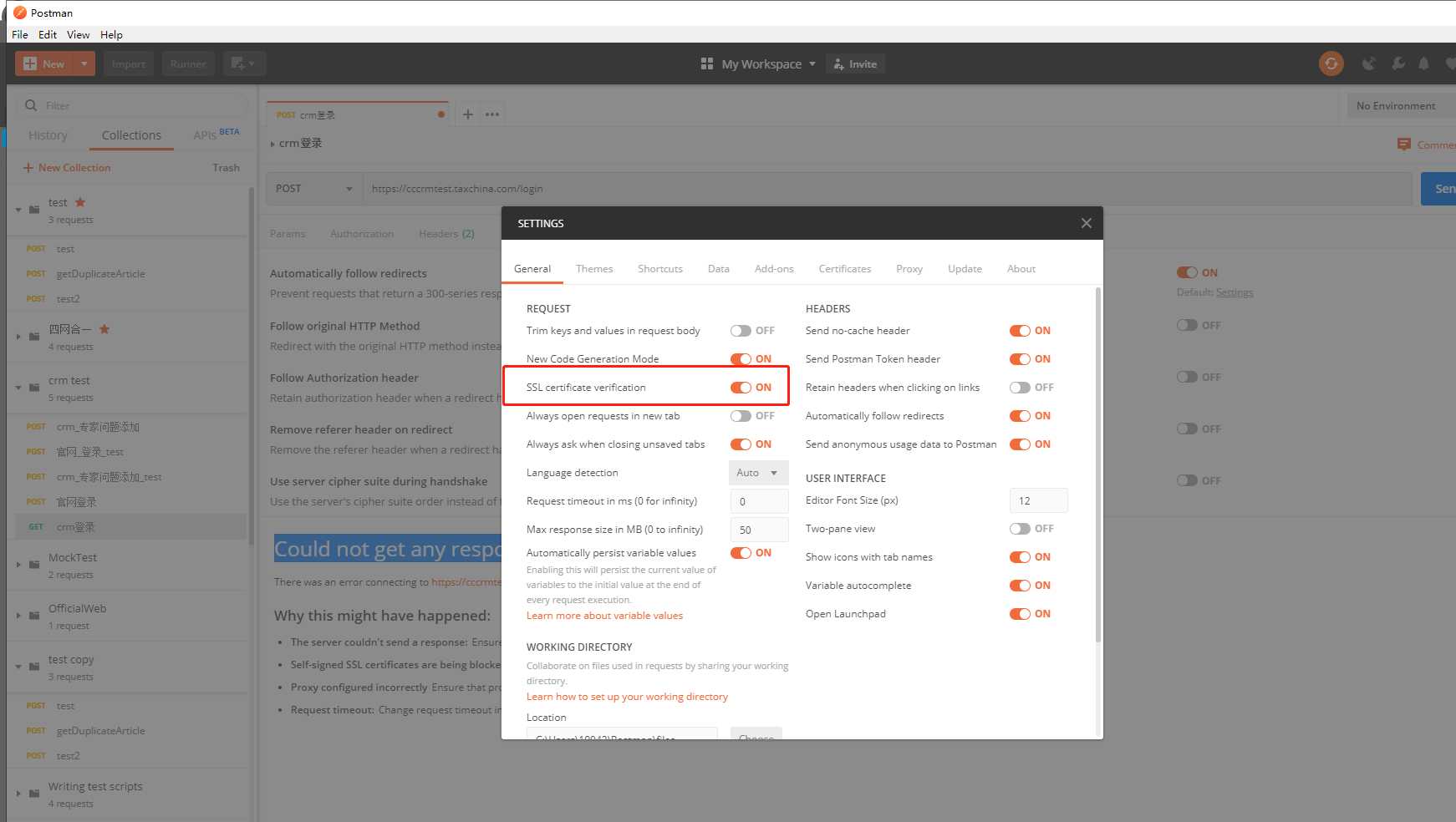Click the new window icon button in toolbar
The image size is (1456, 822).
tap(243, 63)
